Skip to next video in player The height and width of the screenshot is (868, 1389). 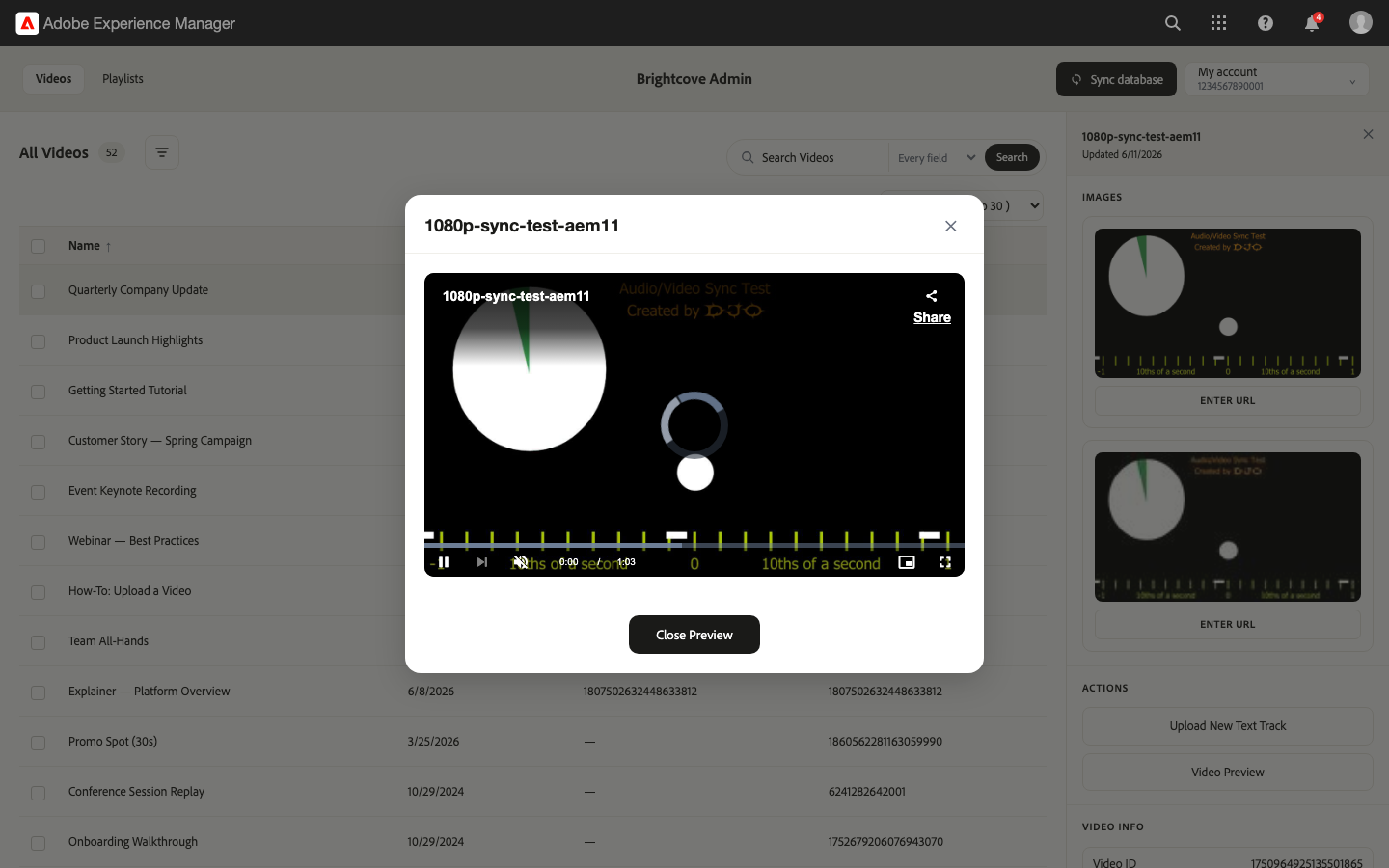(482, 562)
